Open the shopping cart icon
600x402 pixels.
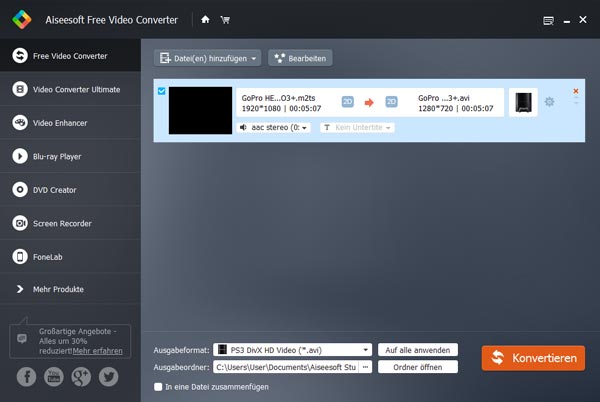click(224, 19)
